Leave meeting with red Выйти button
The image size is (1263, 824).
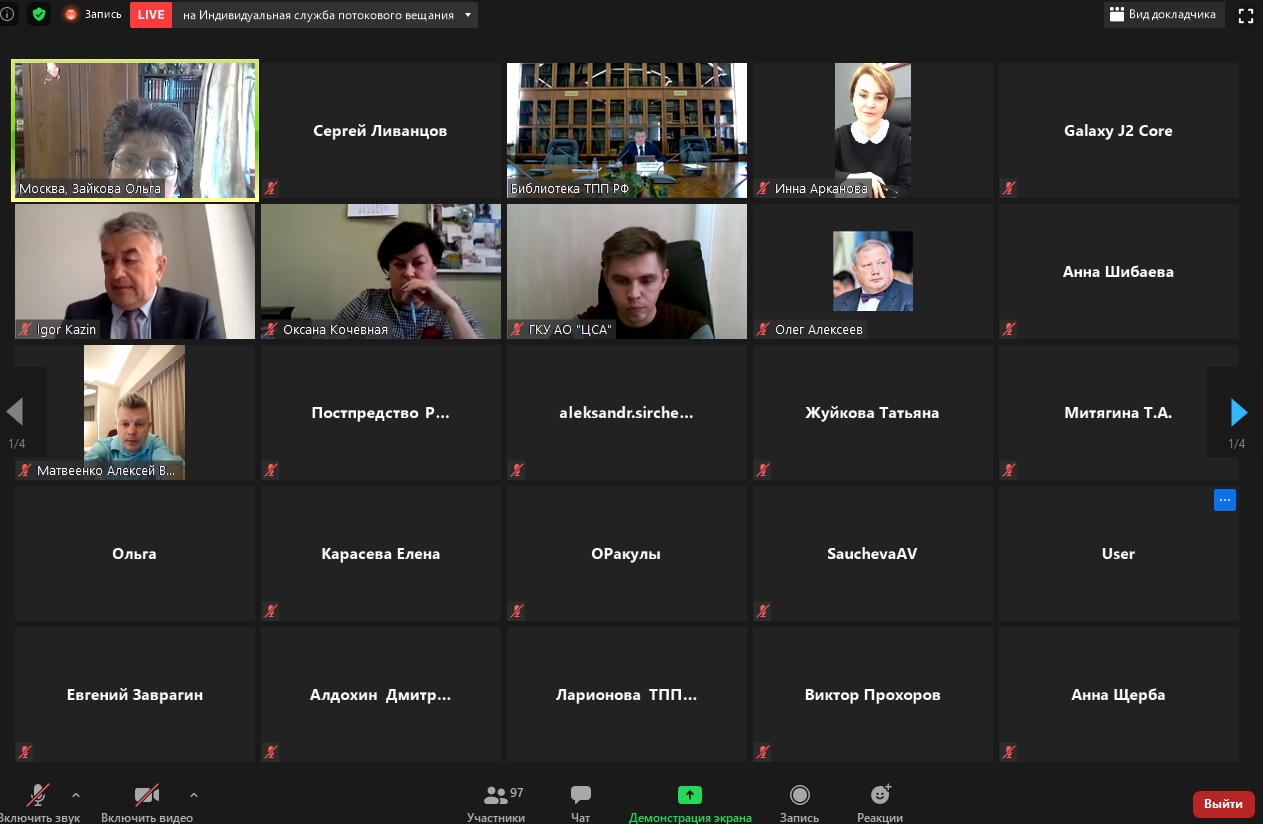click(1223, 804)
